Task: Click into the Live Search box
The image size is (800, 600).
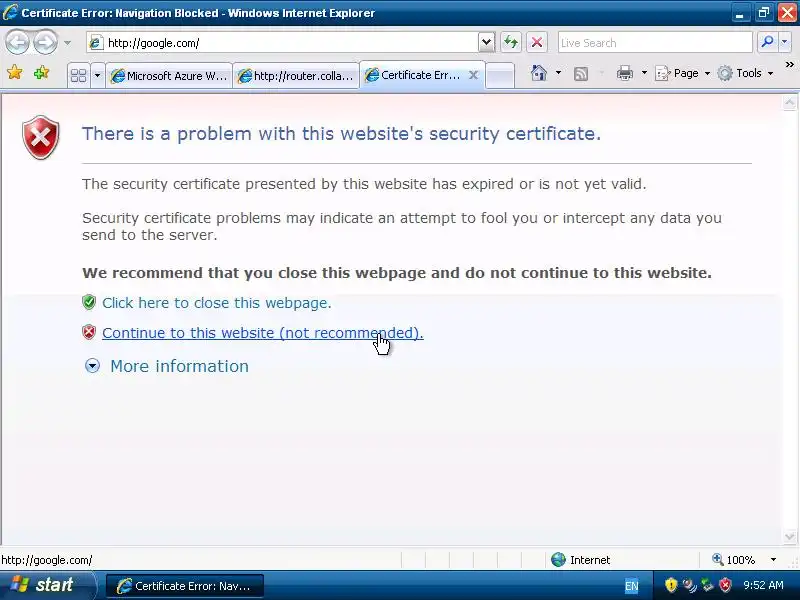Action: click(655, 43)
